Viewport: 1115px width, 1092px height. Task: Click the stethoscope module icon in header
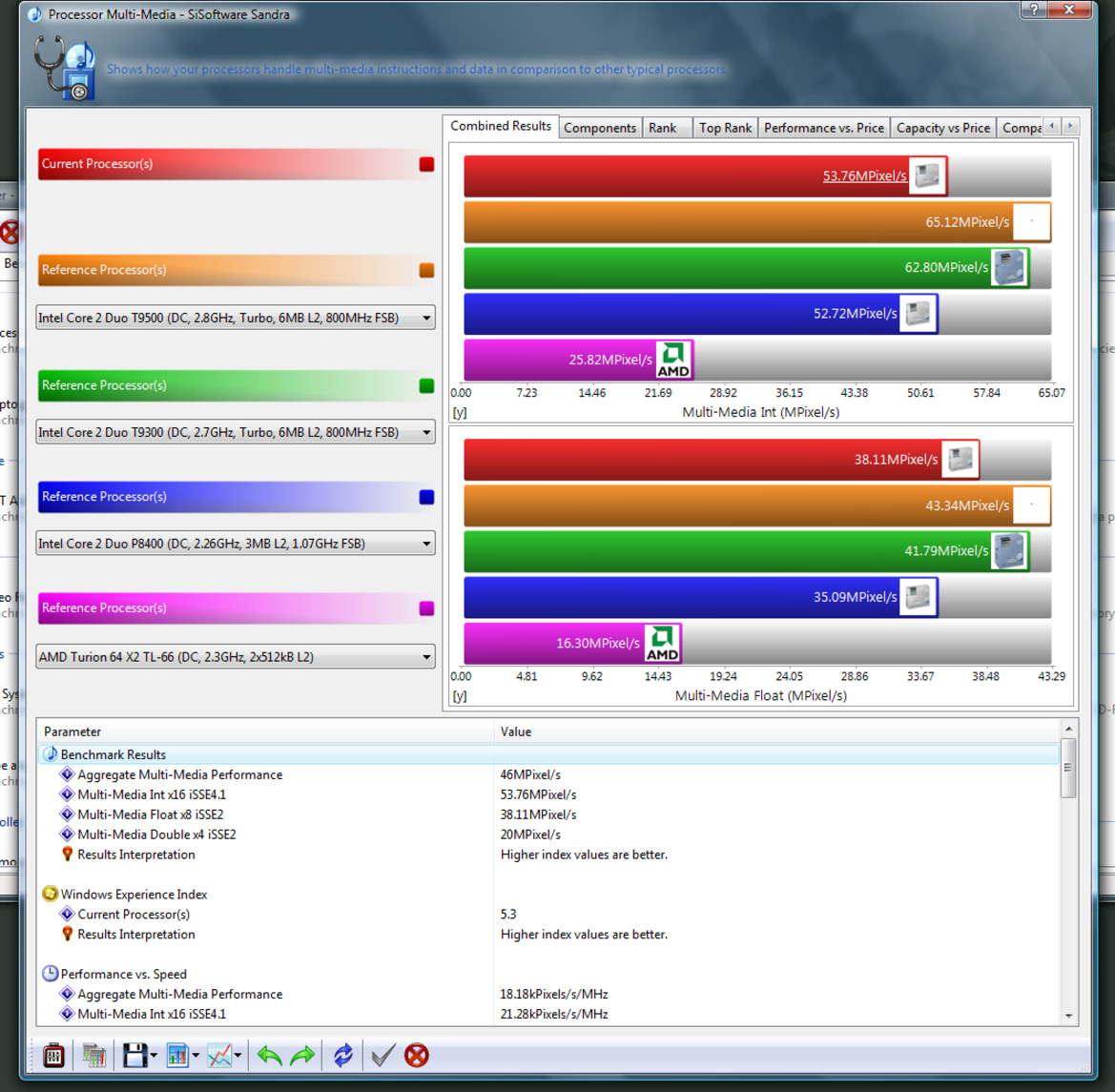(65, 69)
